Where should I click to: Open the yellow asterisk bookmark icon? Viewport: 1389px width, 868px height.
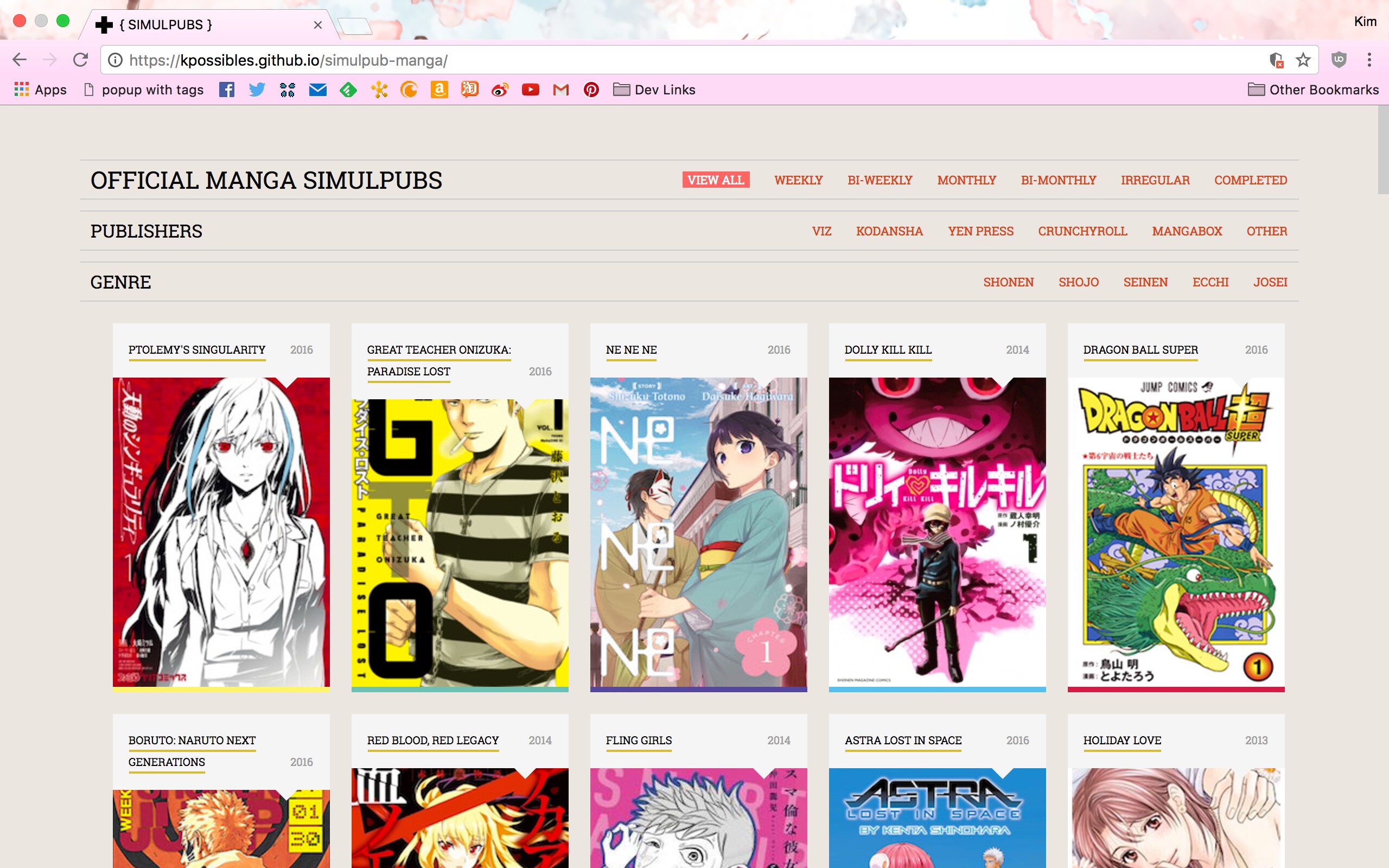379,90
